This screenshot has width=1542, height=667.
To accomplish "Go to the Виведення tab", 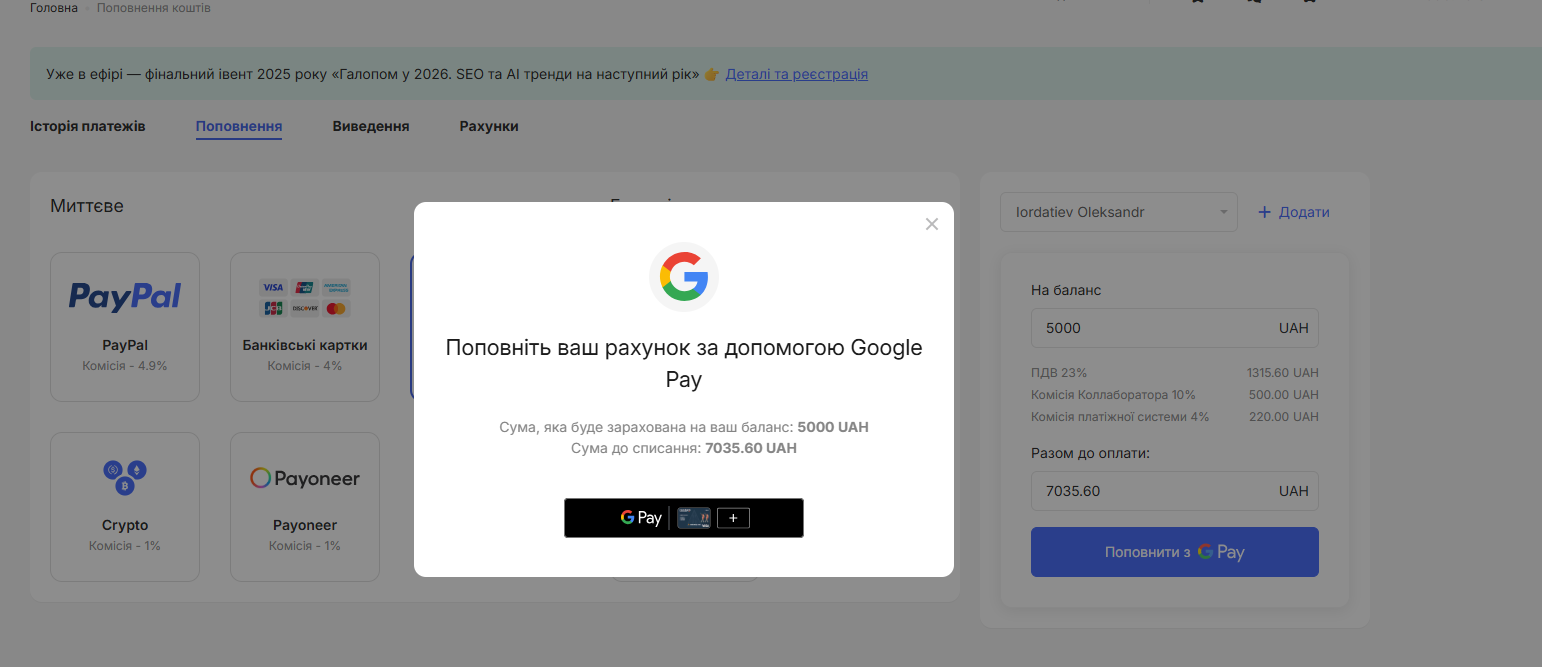I will 371,126.
